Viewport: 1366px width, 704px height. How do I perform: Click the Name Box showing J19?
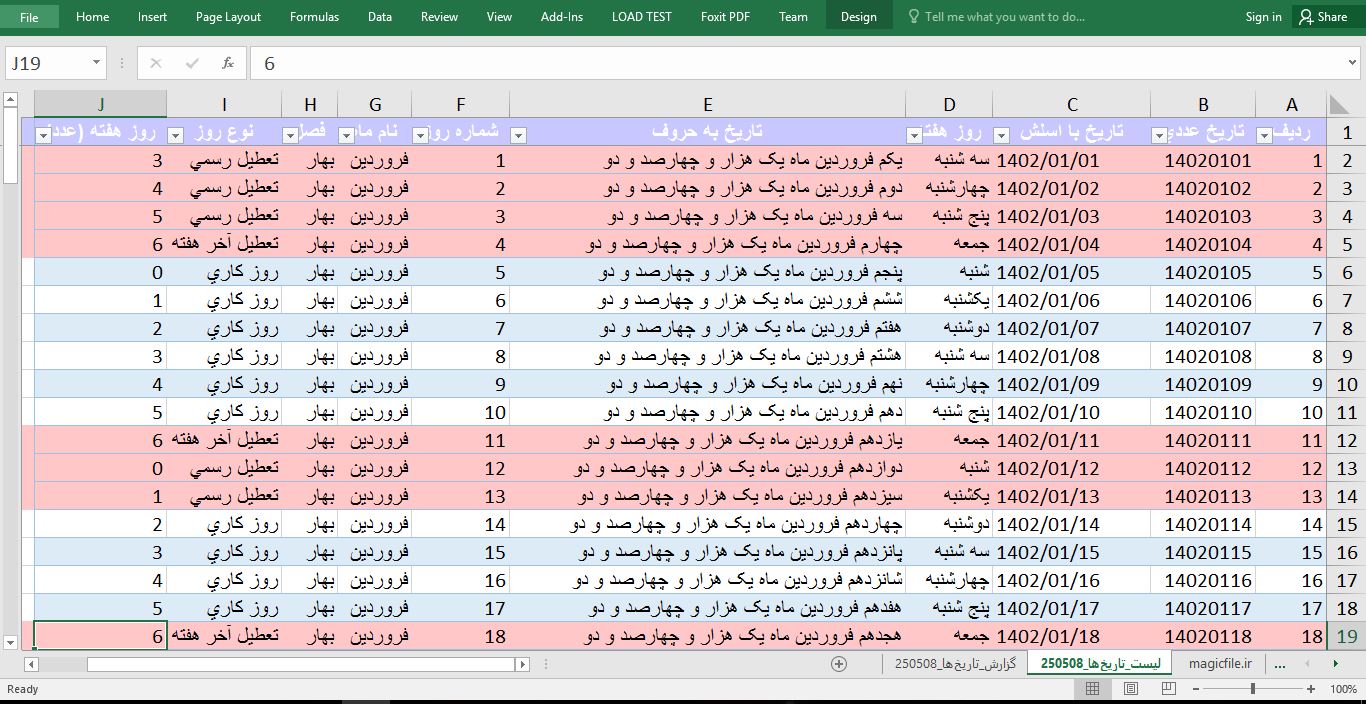click(47, 63)
